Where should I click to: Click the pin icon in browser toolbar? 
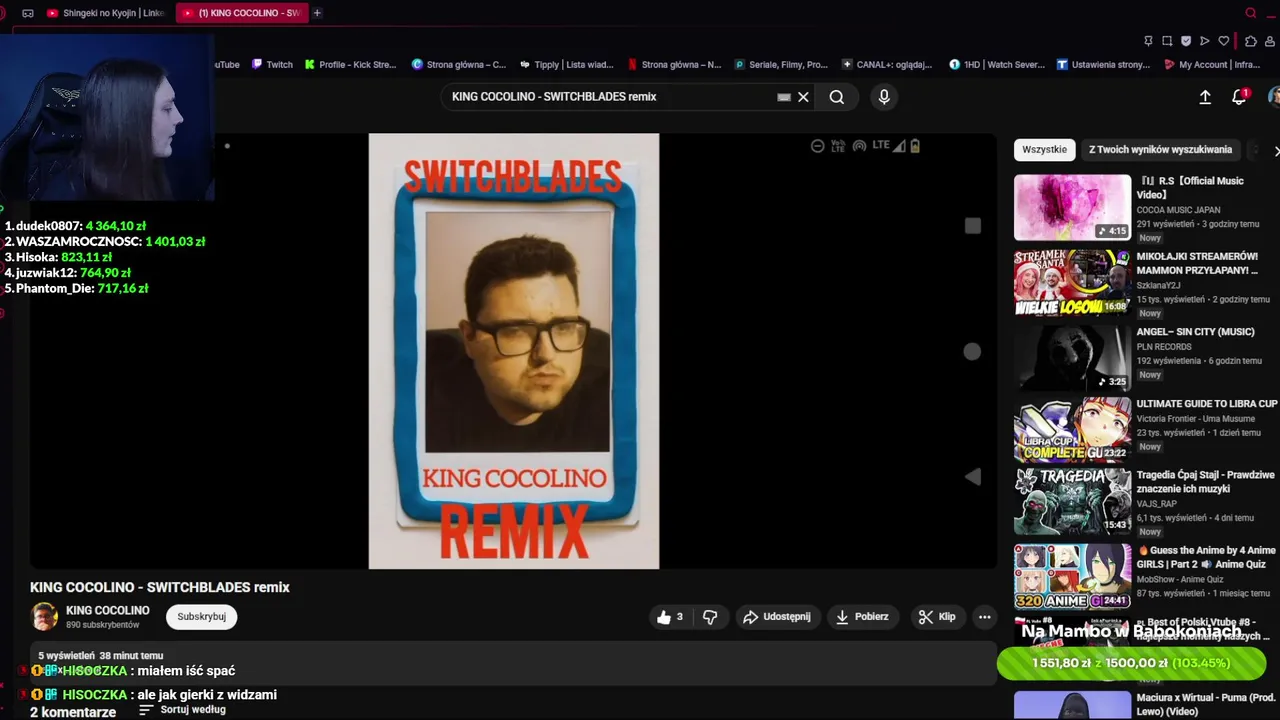click(x=1148, y=41)
